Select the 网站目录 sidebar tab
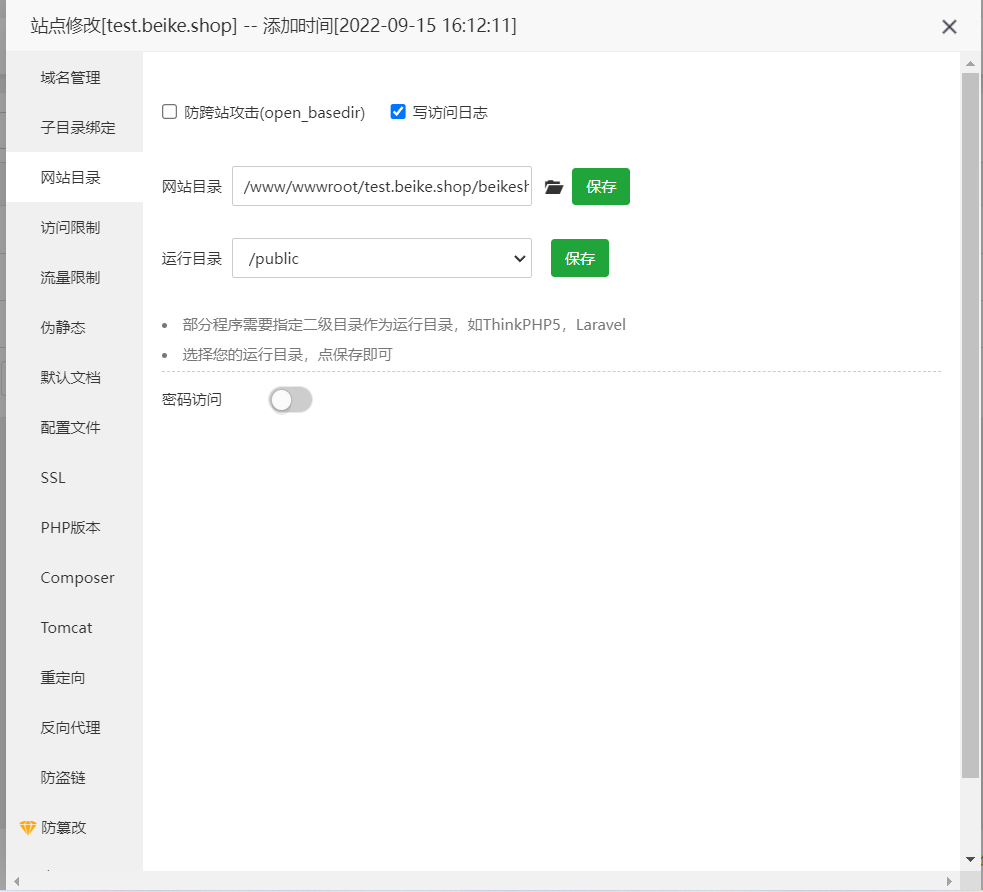This screenshot has height=892, width=983. click(x=75, y=177)
